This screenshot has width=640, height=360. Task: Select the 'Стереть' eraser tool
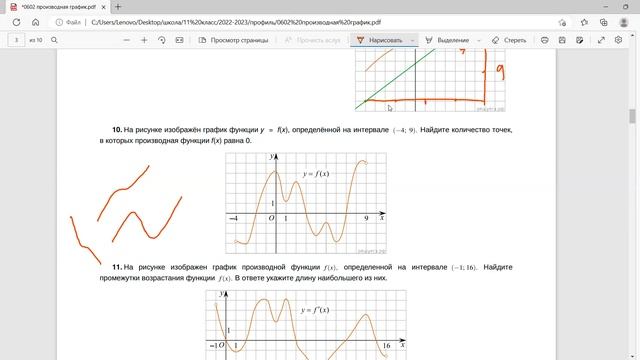click(x=509, y=40)
